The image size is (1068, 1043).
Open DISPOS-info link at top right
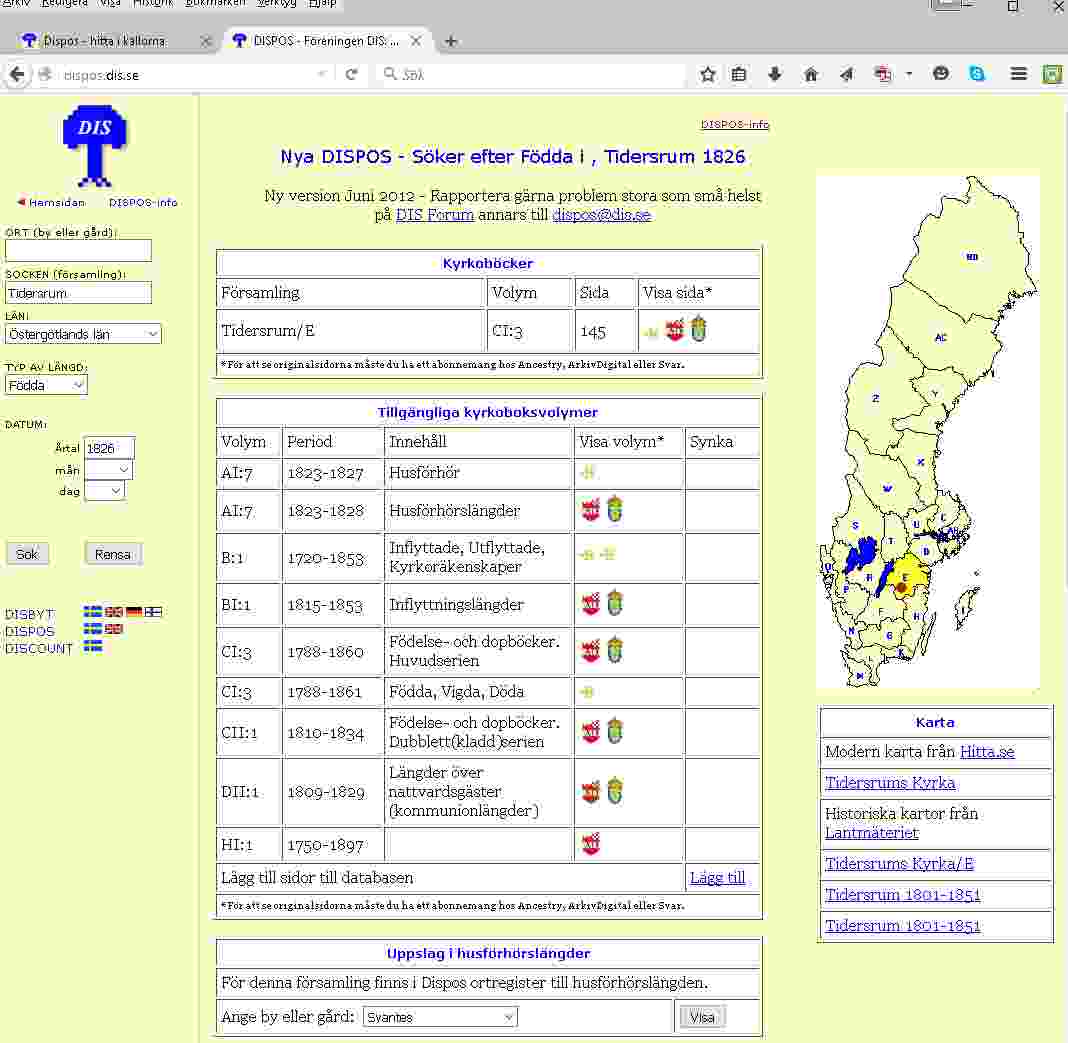point(735,124)
